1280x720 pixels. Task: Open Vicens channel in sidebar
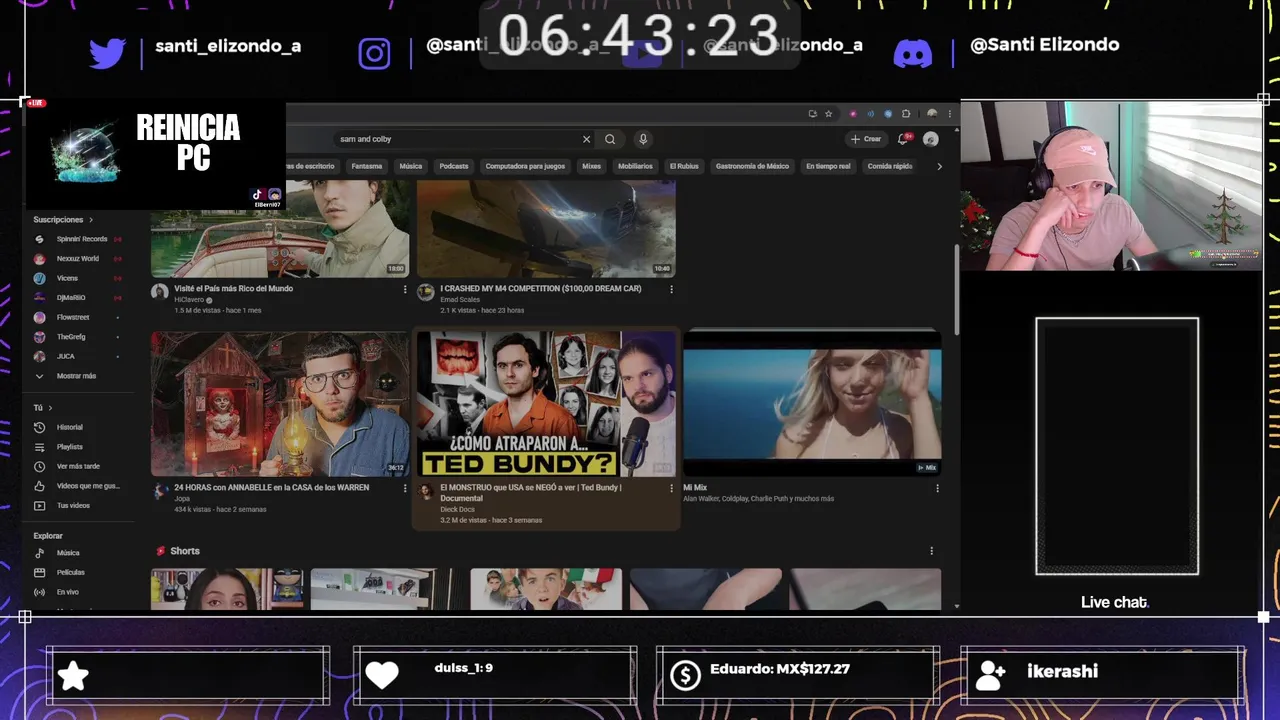78,278
